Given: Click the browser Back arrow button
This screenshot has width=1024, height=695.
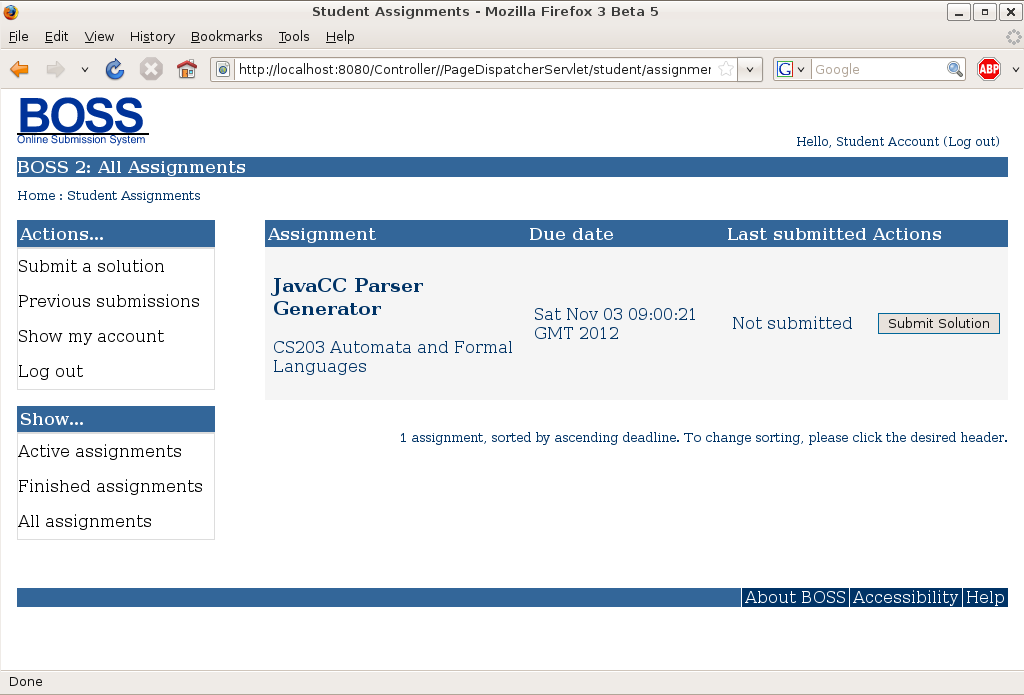Looking at the screenshot, I should click(x=19, y=69).
